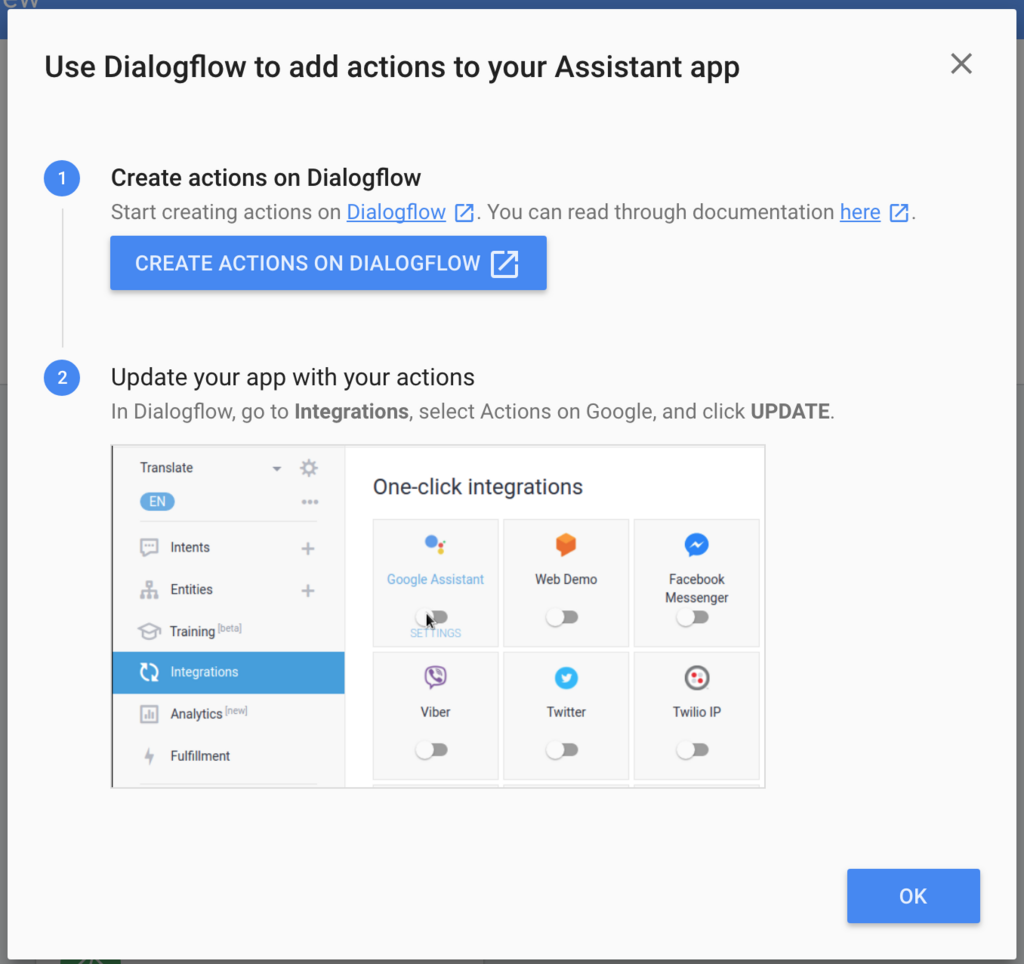The height and width of the screenshot is (964, 1024).
Task: Click the Google Assistant label
Action: point(435,579)
